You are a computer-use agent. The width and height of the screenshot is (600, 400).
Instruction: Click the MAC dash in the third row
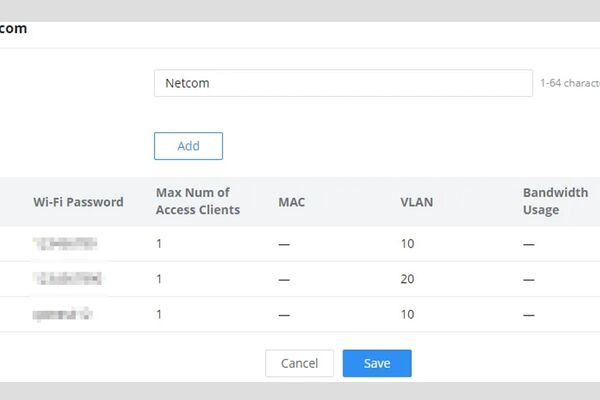pos(284,314)
